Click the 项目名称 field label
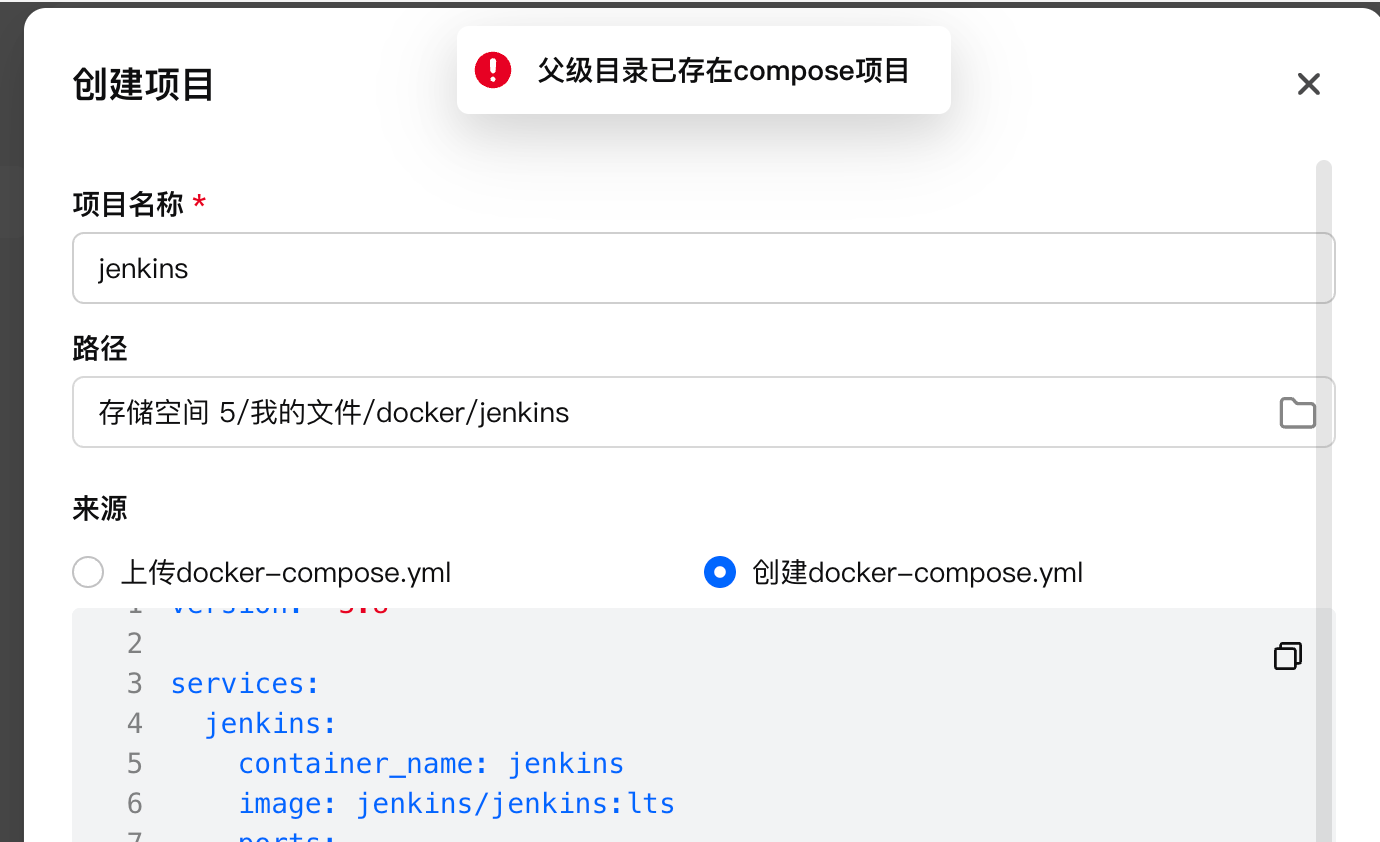 (128, 205)
